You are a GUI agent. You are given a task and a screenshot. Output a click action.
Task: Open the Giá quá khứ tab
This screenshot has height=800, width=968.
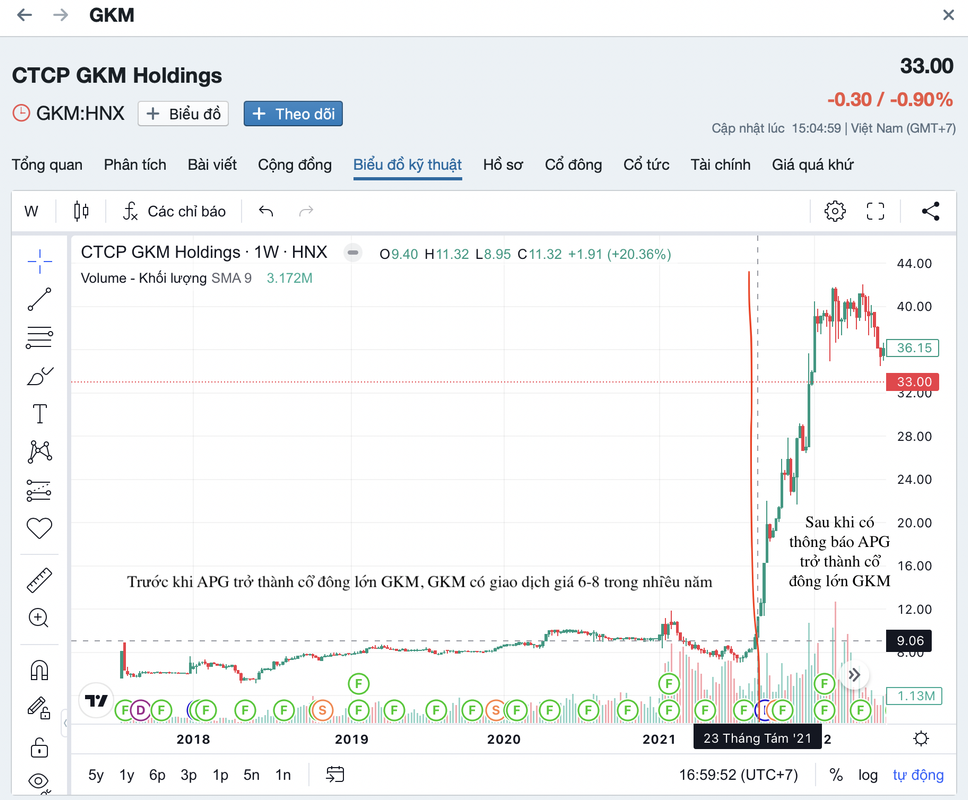coord(813,165)
